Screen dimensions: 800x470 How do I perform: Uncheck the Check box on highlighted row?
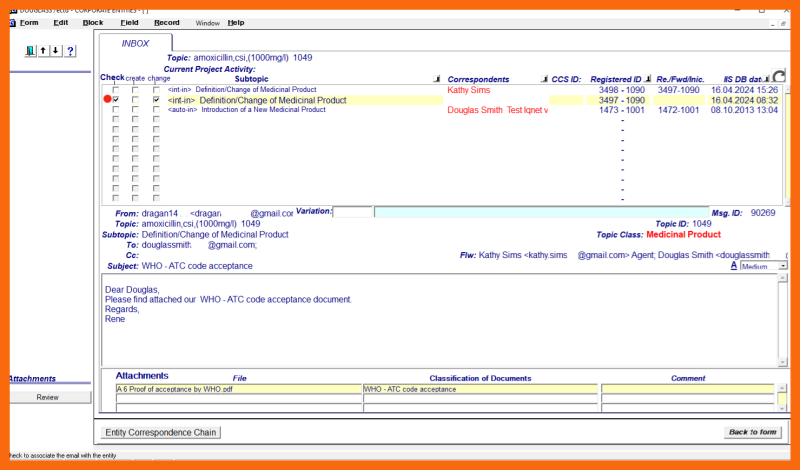[116, 100]
